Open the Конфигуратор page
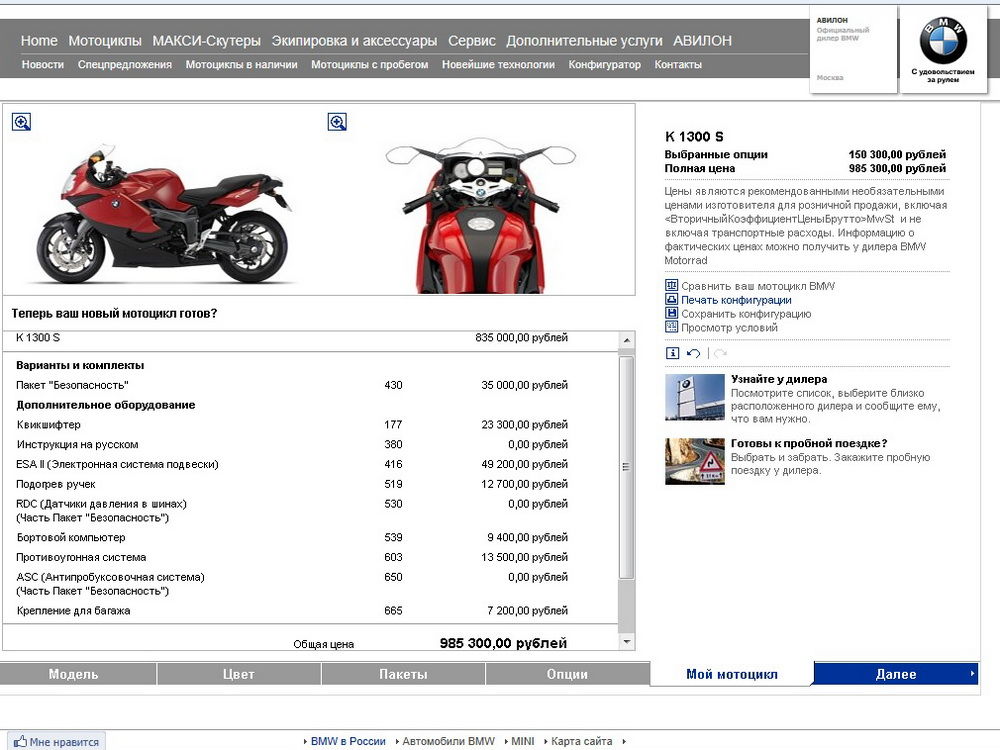Screen dimensions: 1000x750 coord(605,64)
